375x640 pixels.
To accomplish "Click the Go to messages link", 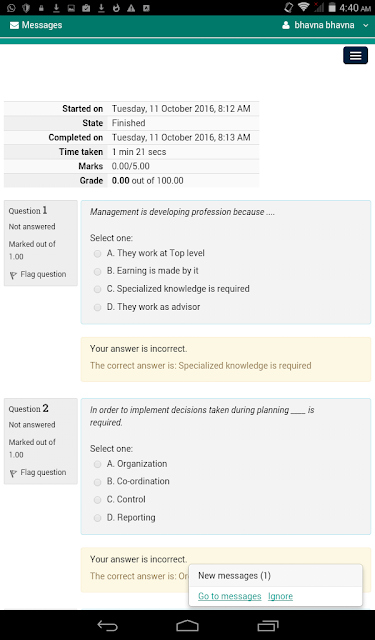I will pyautogui.click(x=230, y=596).
